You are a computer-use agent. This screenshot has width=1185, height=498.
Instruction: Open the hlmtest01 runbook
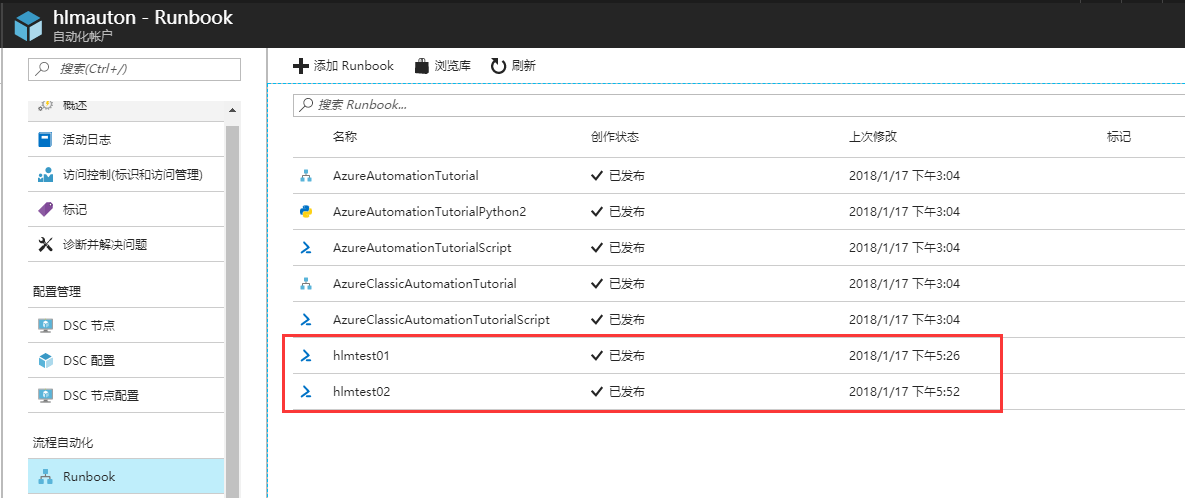coord(361,356)
